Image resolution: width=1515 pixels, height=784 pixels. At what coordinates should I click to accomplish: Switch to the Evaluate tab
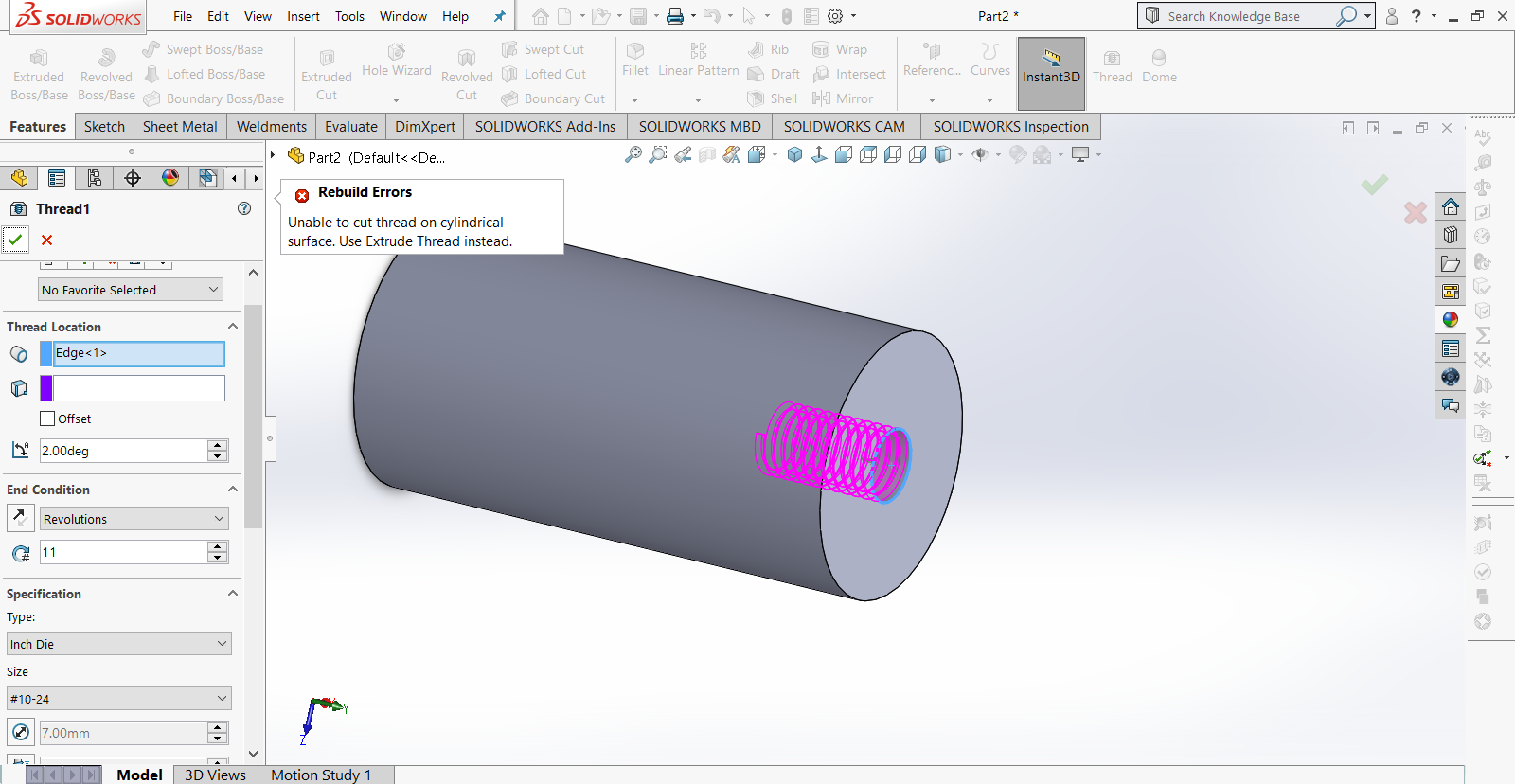pos(351,127)
